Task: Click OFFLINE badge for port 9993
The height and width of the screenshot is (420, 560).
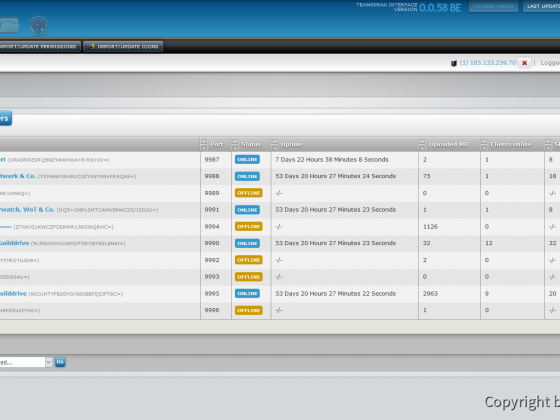Action: 249,277
